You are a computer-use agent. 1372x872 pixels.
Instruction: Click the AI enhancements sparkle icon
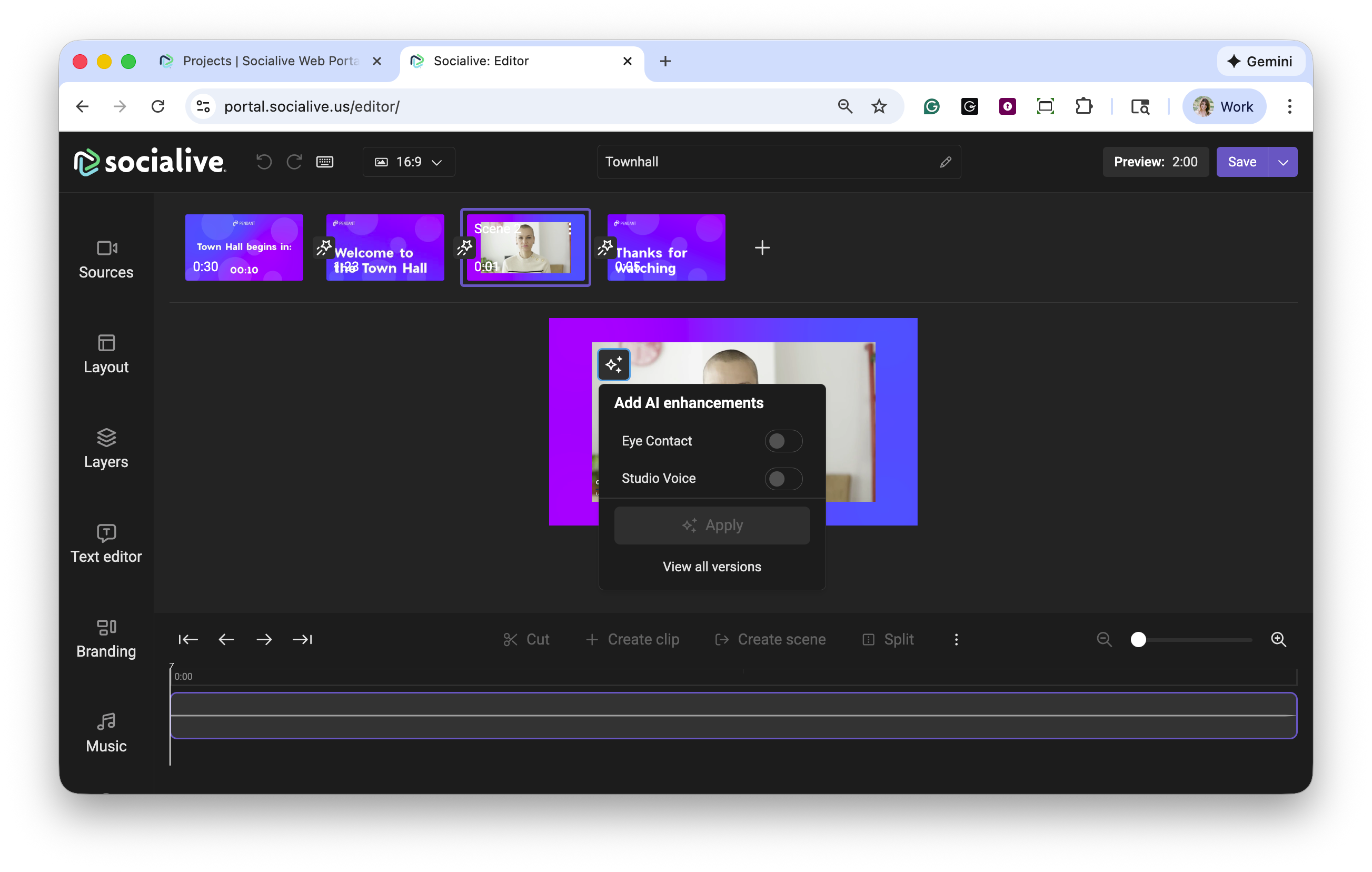614,365
